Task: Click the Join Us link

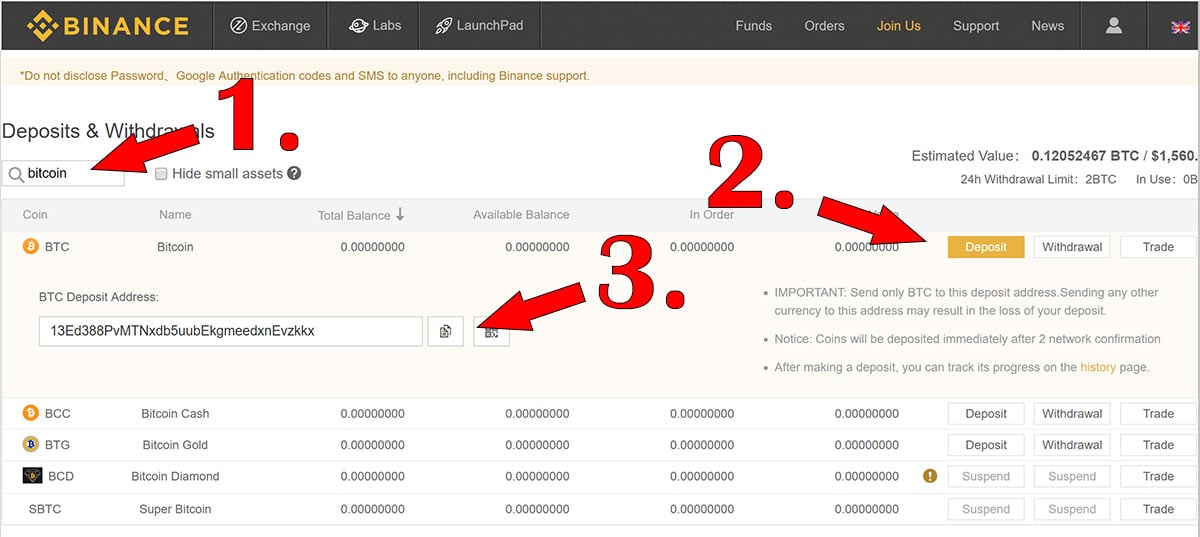Action: click(x=898, y=26)
